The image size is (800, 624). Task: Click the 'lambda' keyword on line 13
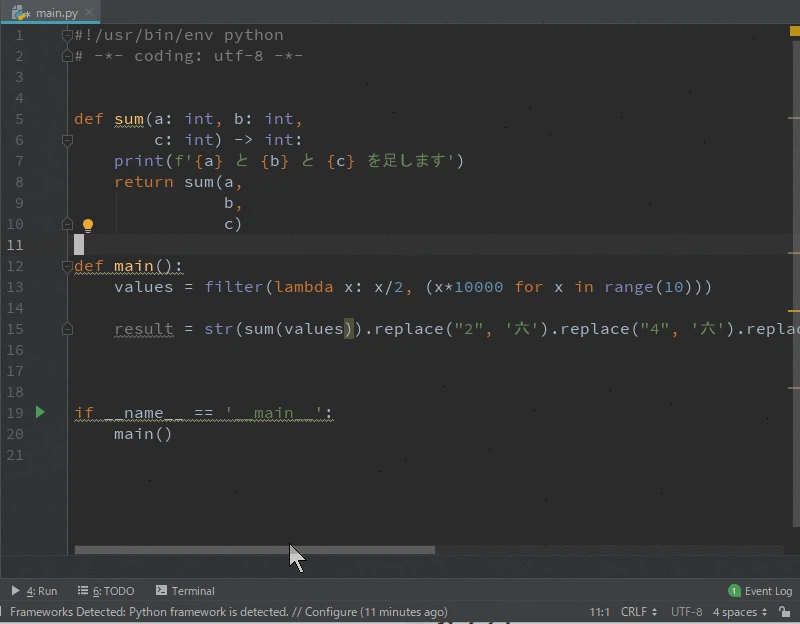tap(304, 287)
